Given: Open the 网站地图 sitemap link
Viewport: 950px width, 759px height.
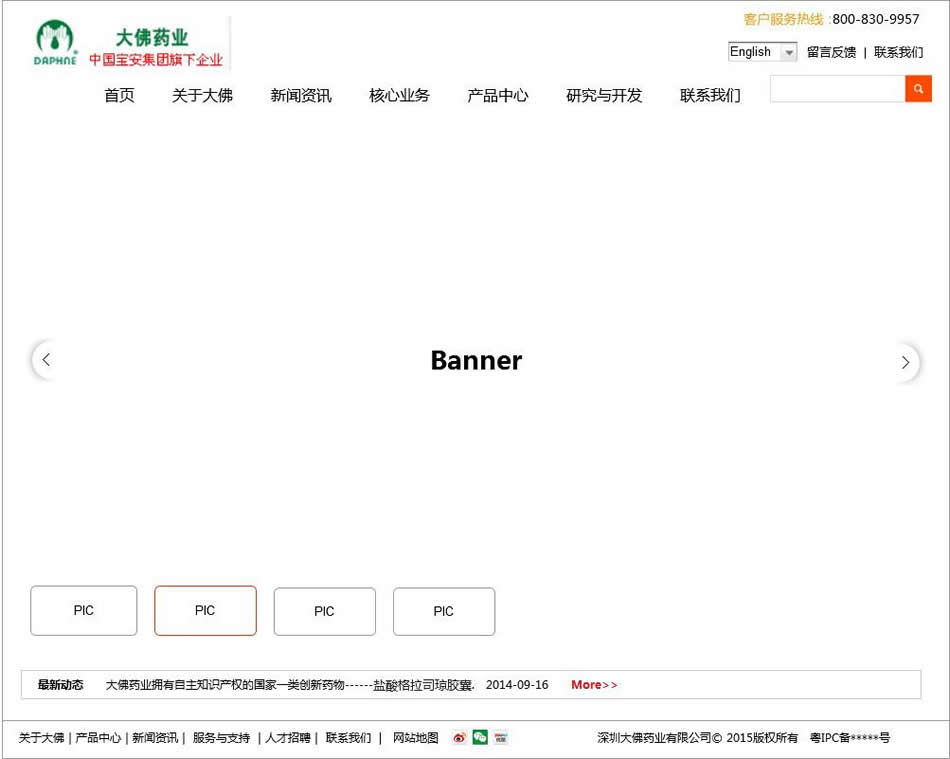Looking at the screenshot, I should tap(415, 737).
